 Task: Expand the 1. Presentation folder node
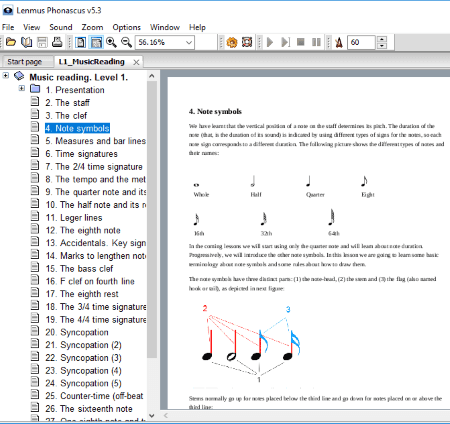click(x=22, y=88)
